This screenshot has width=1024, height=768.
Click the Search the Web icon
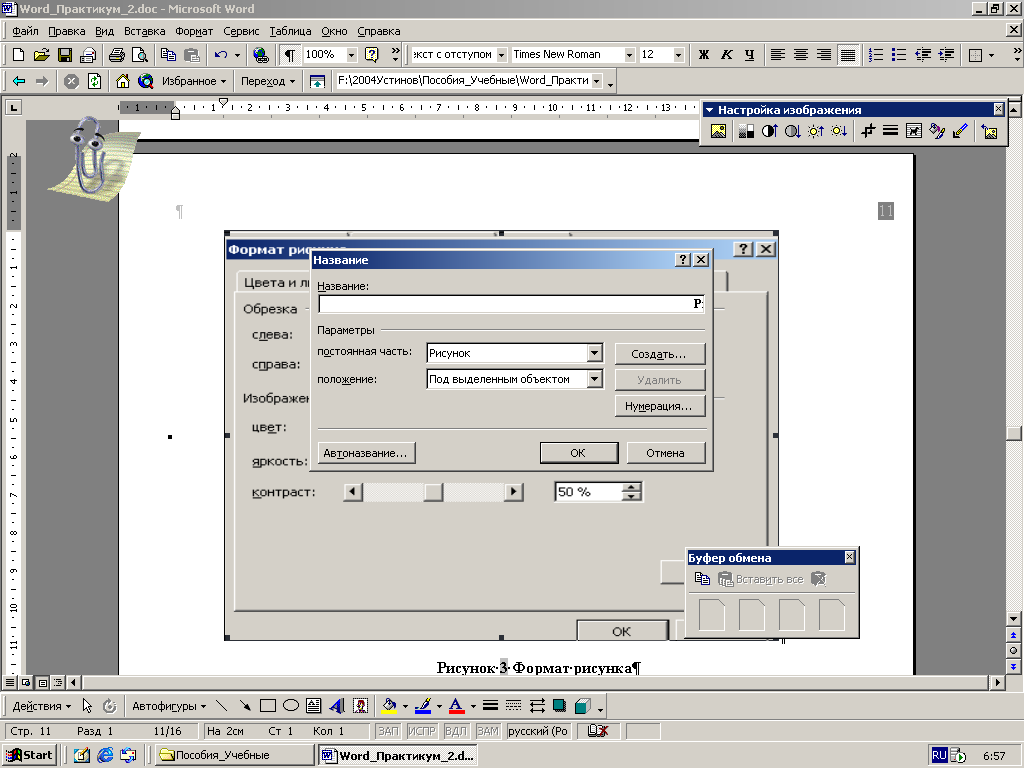click(x=145, y=81)
